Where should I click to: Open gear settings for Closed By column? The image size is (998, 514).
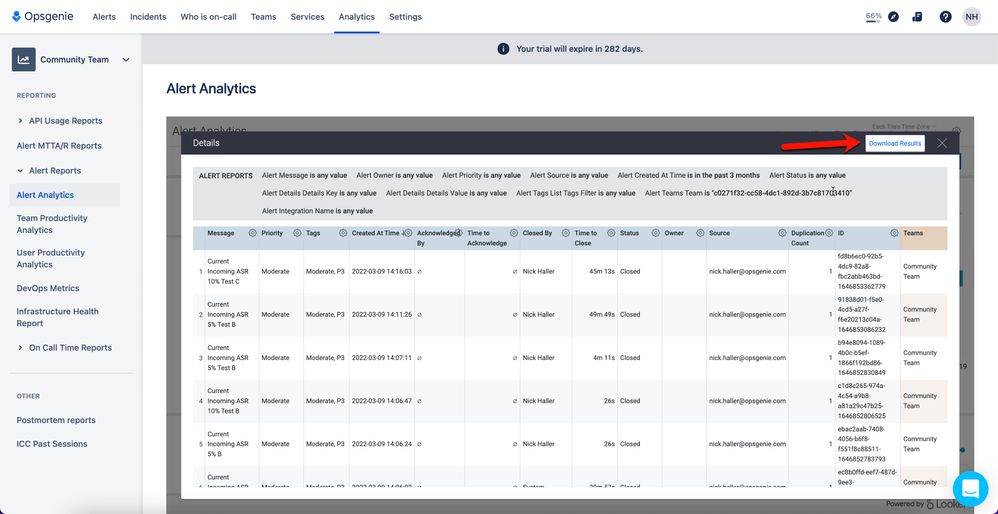pos(565,233)
